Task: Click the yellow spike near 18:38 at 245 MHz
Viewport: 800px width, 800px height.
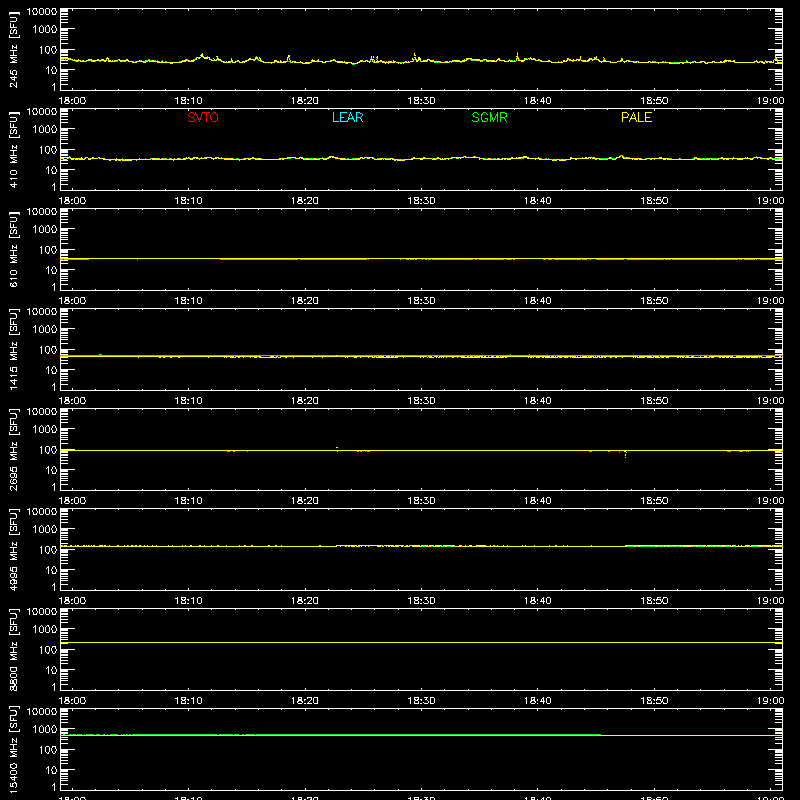Action: click(x=517, y=56)
